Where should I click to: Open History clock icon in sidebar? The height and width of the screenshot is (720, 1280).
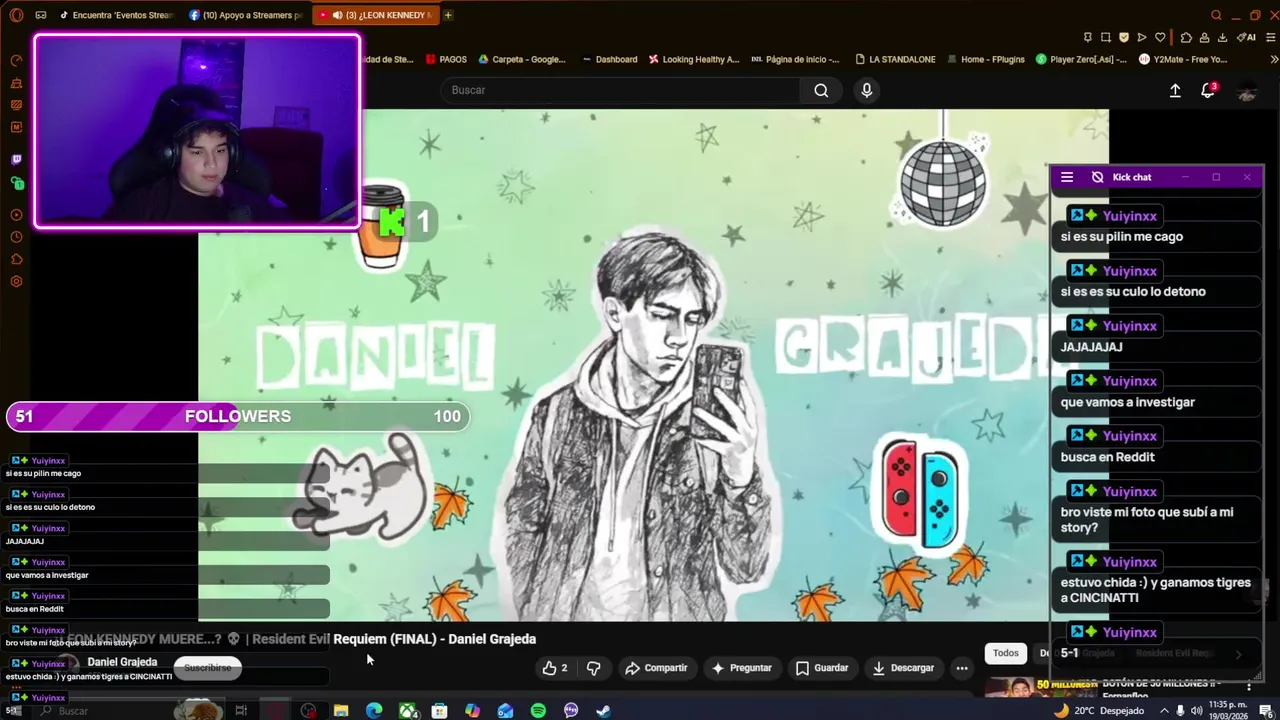click(16, 237)
